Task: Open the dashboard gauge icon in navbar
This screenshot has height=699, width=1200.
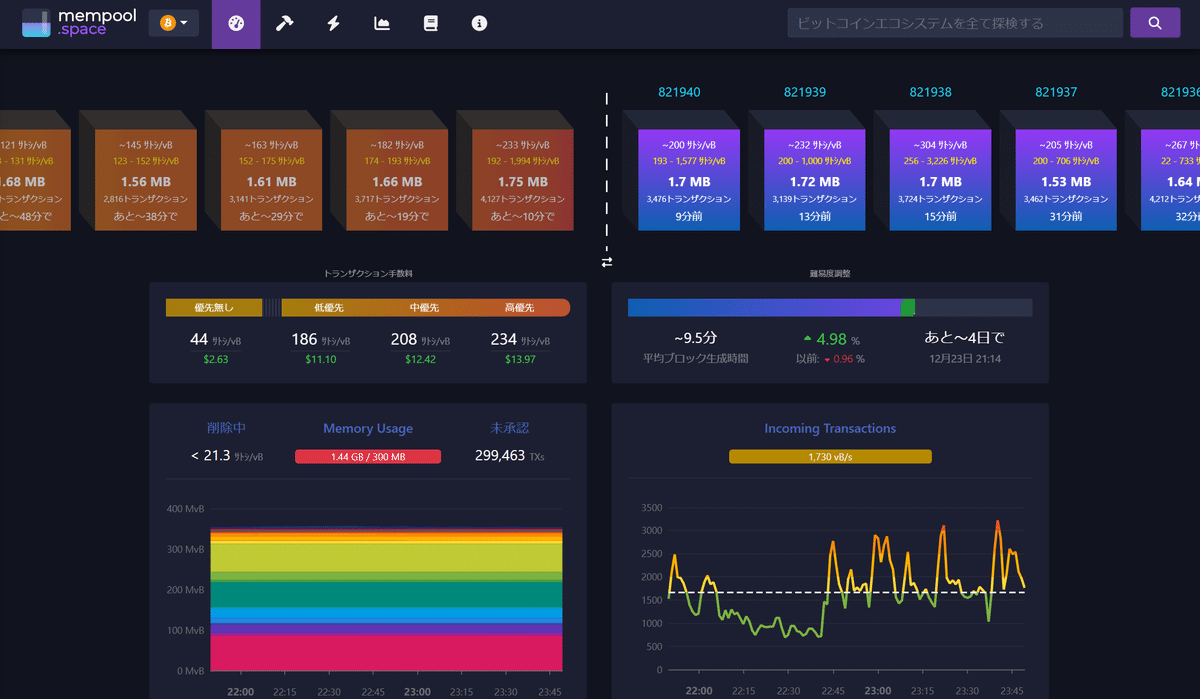Action: (x=236, y=23)
